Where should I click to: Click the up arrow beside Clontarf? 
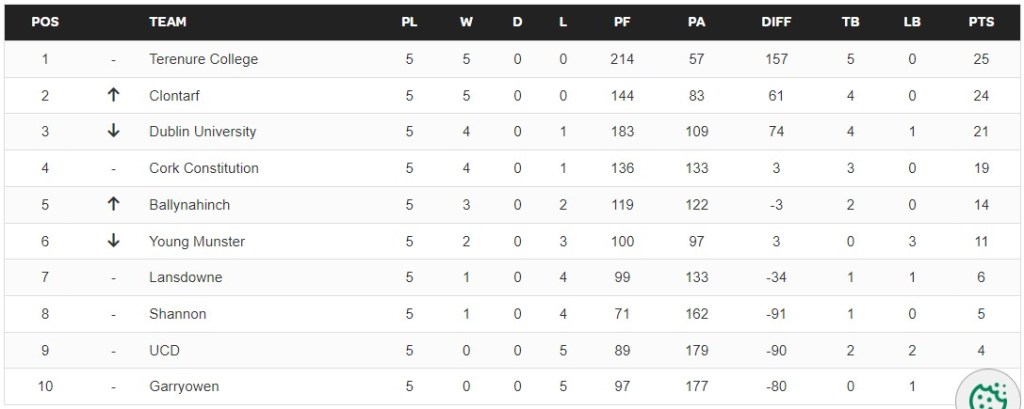(x=113, y=96)
